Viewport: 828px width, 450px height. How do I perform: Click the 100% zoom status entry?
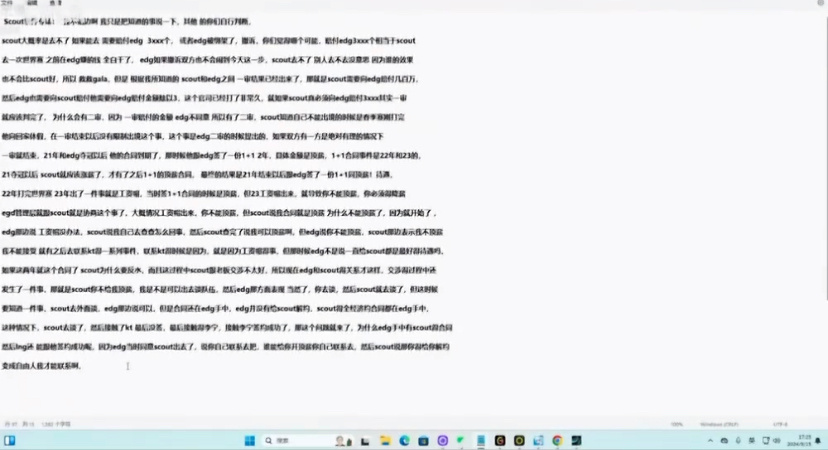pos(676,424)
